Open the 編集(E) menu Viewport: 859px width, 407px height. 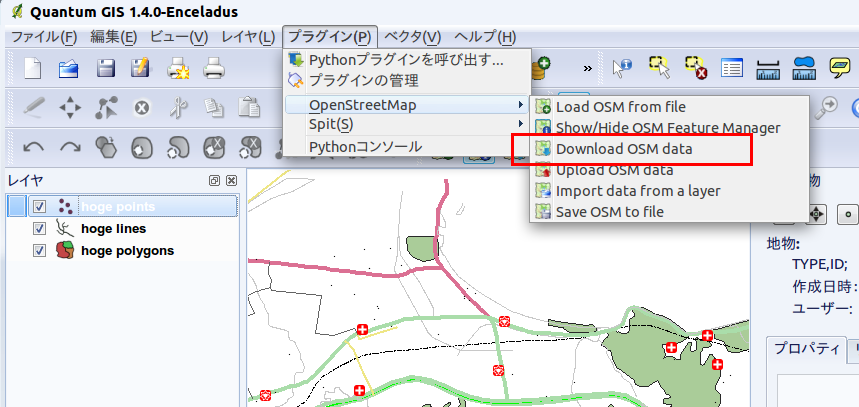pyautogui.click(x=113, y=37)
